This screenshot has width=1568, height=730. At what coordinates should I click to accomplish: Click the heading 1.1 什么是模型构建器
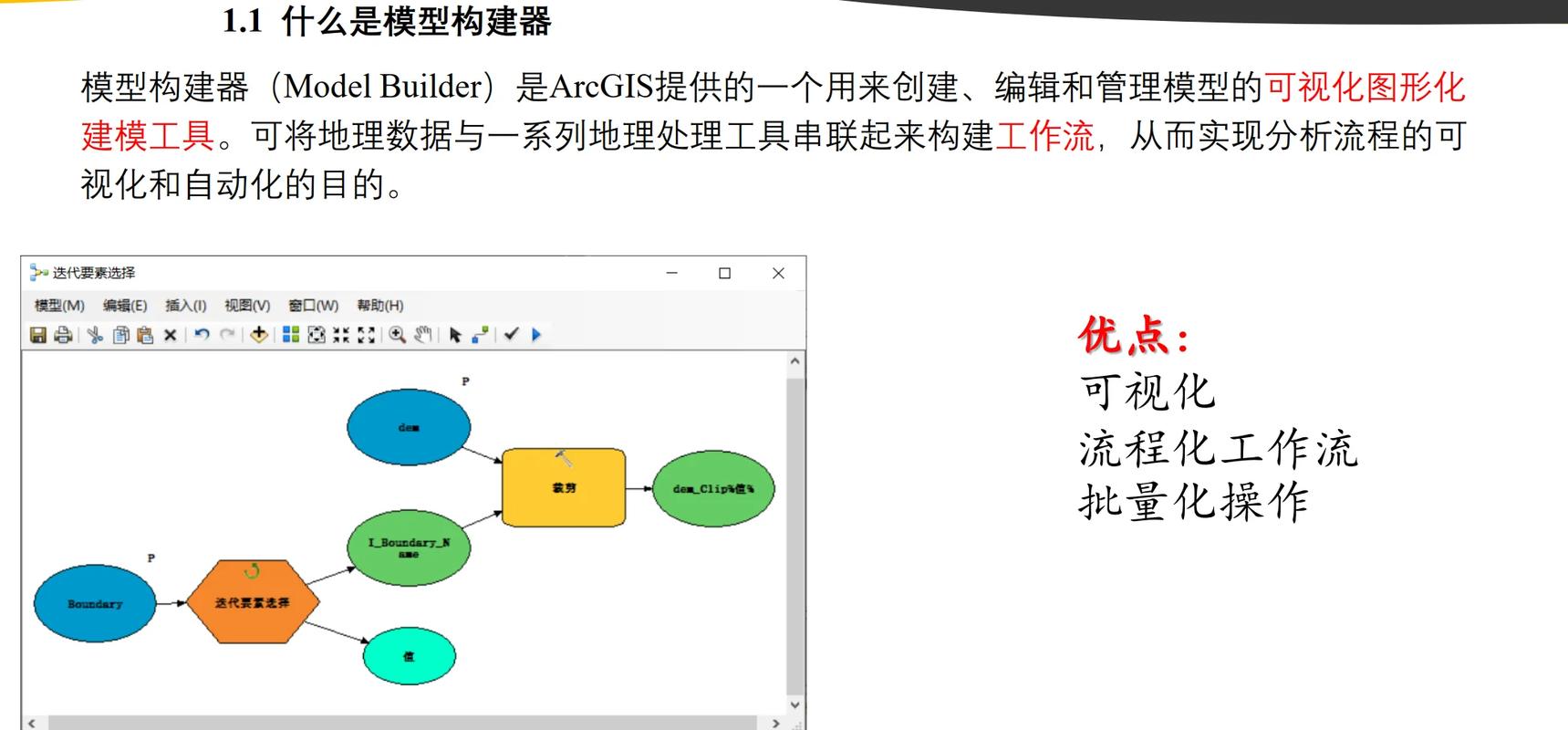pyautogui.click(x=387, y=21)
